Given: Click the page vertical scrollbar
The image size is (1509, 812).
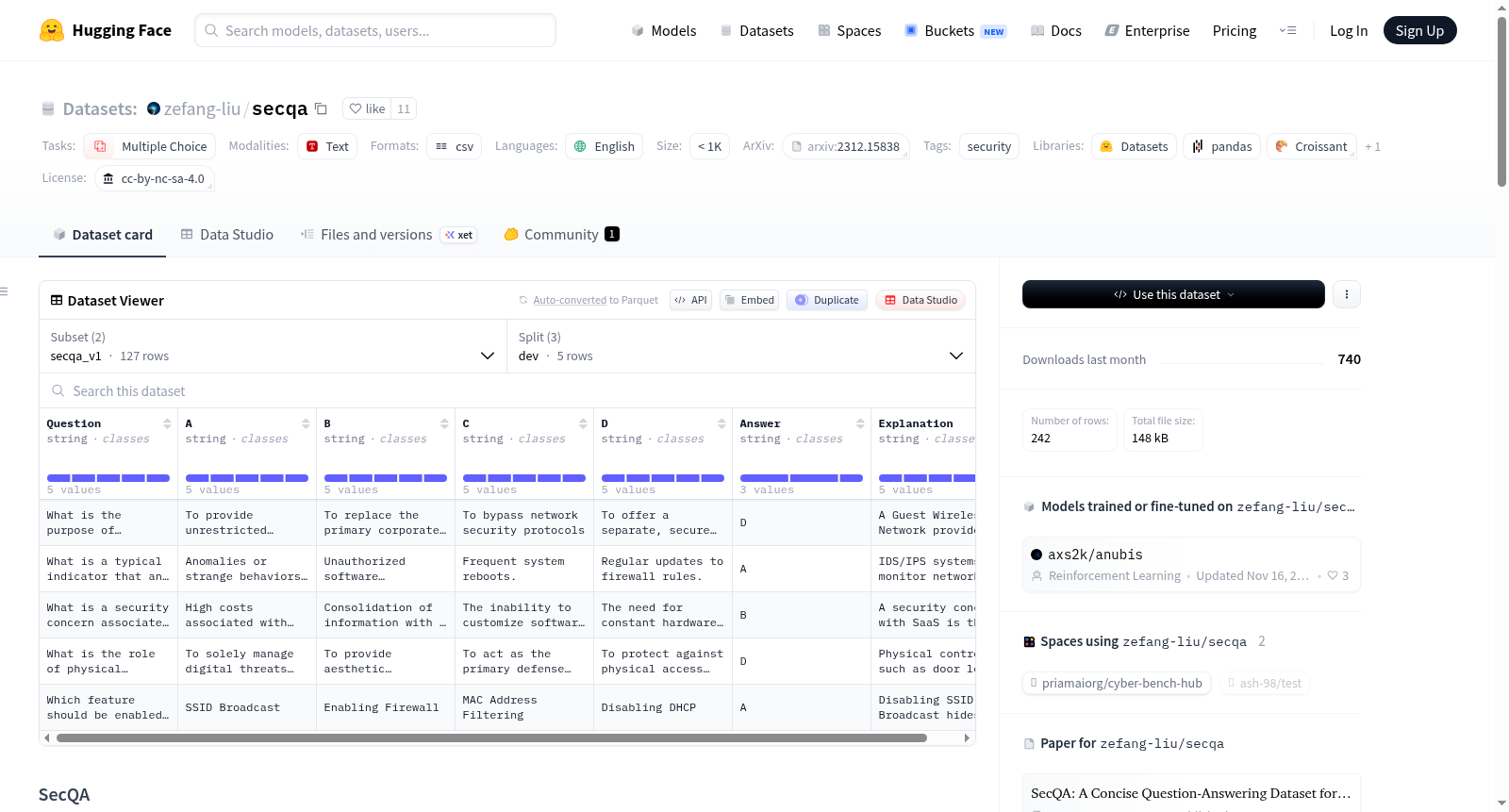Looking at the screenshot, I should click(1501, 102).
